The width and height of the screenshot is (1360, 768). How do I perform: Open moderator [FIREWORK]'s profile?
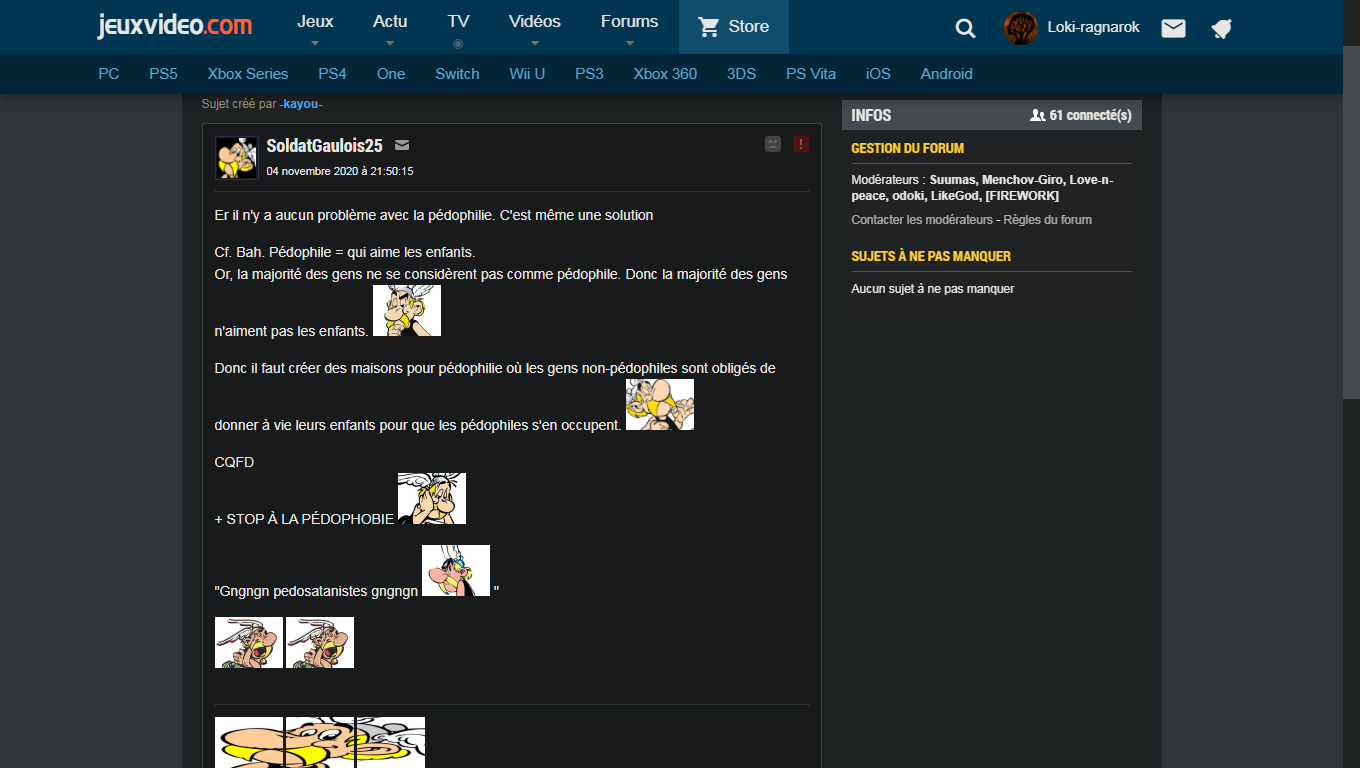click(x=1022, y=196)
